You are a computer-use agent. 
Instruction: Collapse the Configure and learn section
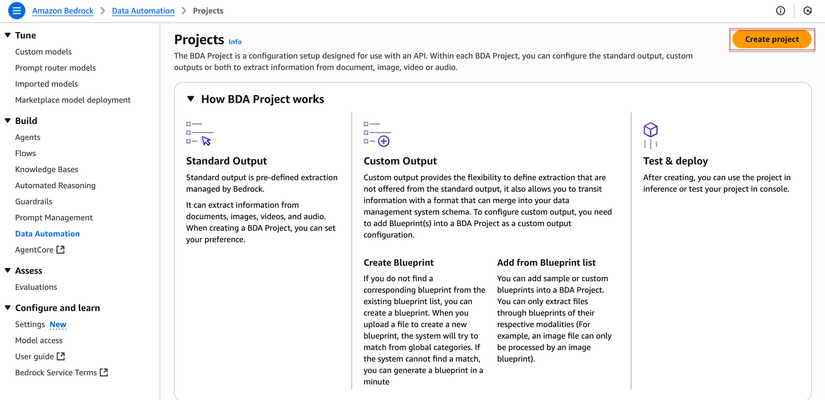click(7, 308)
